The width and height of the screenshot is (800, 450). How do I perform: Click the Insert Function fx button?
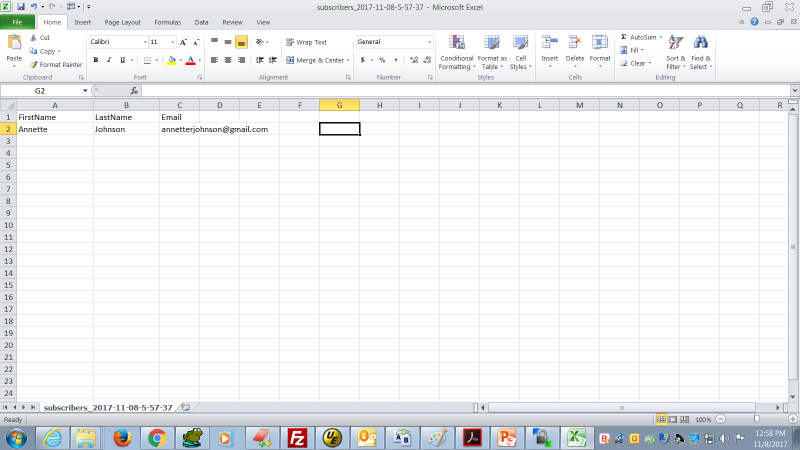134,91
